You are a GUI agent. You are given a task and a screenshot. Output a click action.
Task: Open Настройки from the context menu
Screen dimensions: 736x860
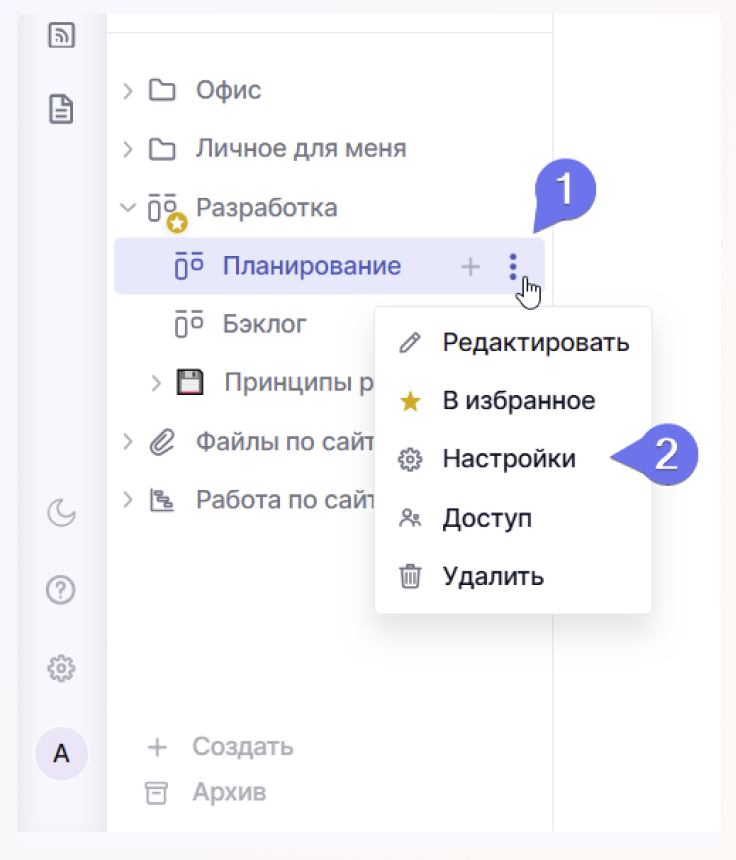tap(508, 459)
